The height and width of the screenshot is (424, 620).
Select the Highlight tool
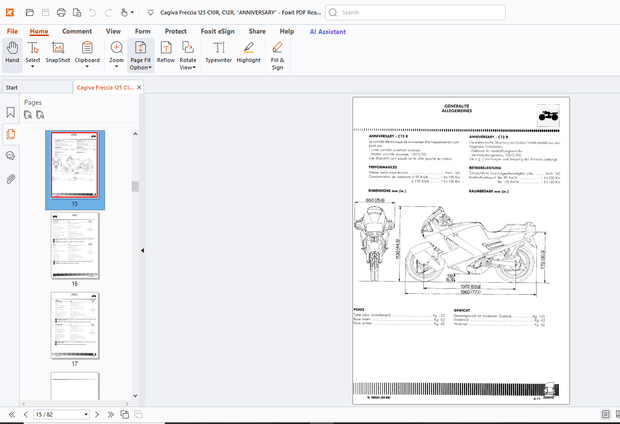[248, 52]
